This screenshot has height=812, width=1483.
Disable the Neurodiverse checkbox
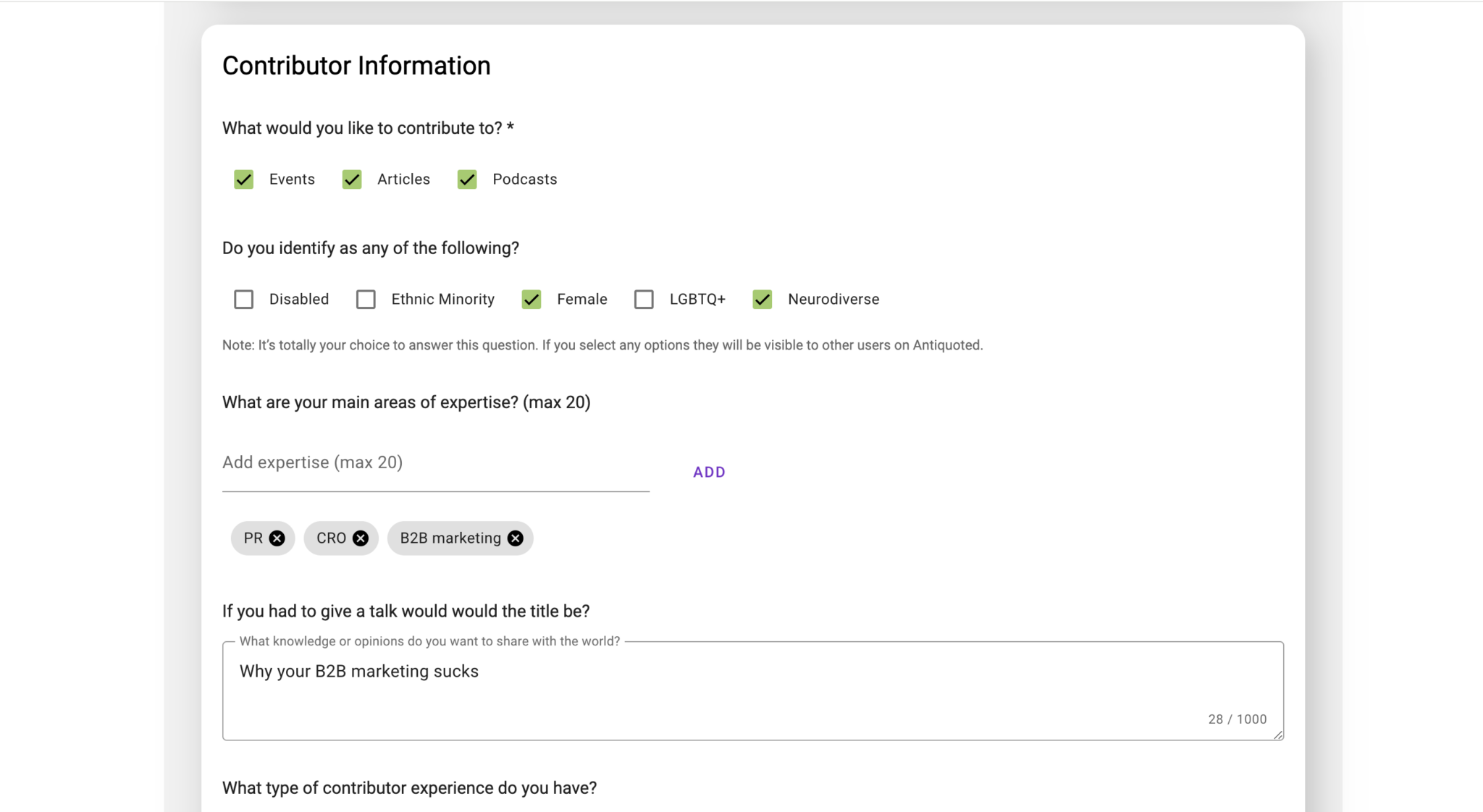pyautogui.click(x=762, y=299)
